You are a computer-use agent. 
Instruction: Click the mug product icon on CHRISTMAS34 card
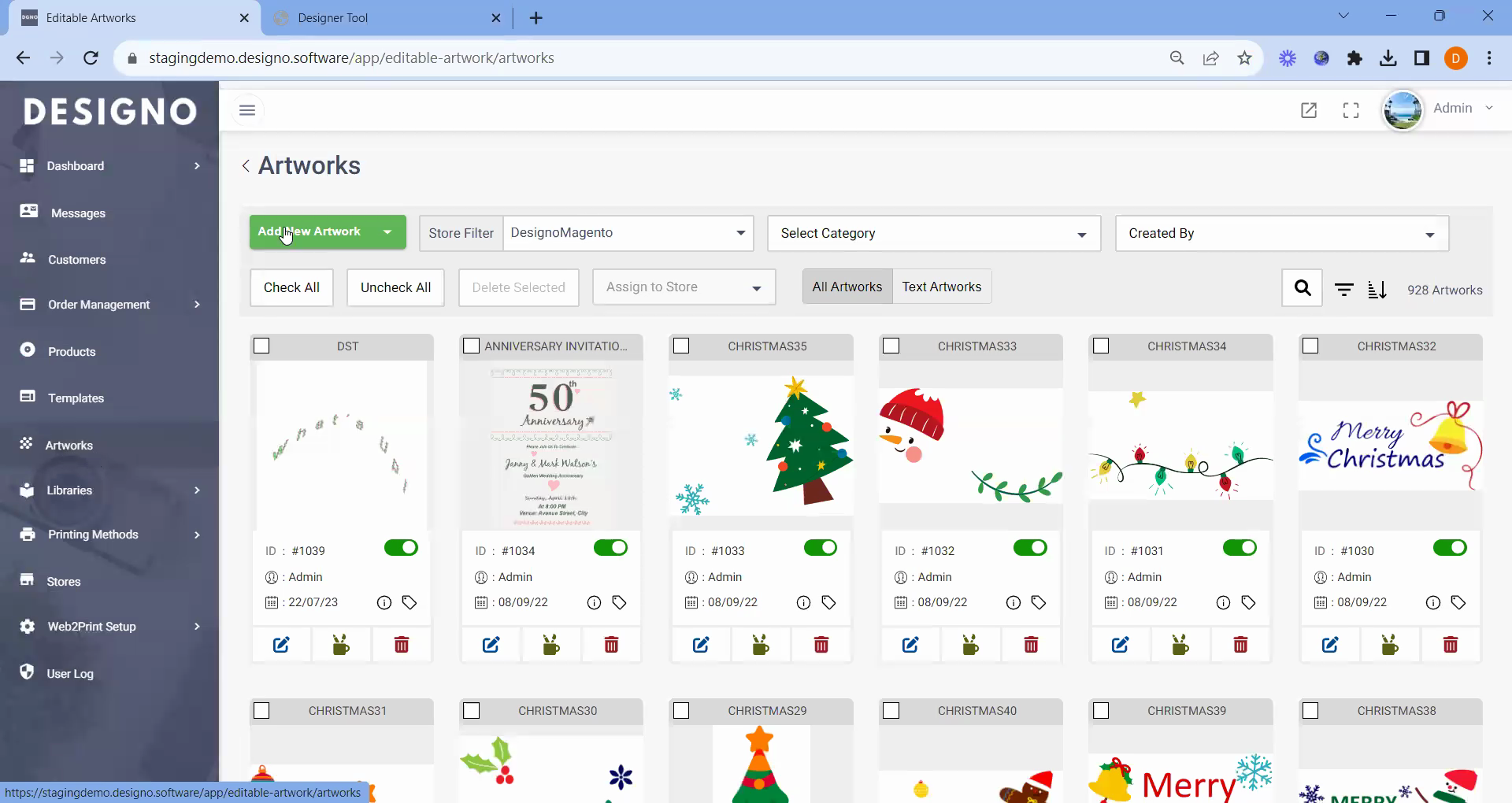1180,645
